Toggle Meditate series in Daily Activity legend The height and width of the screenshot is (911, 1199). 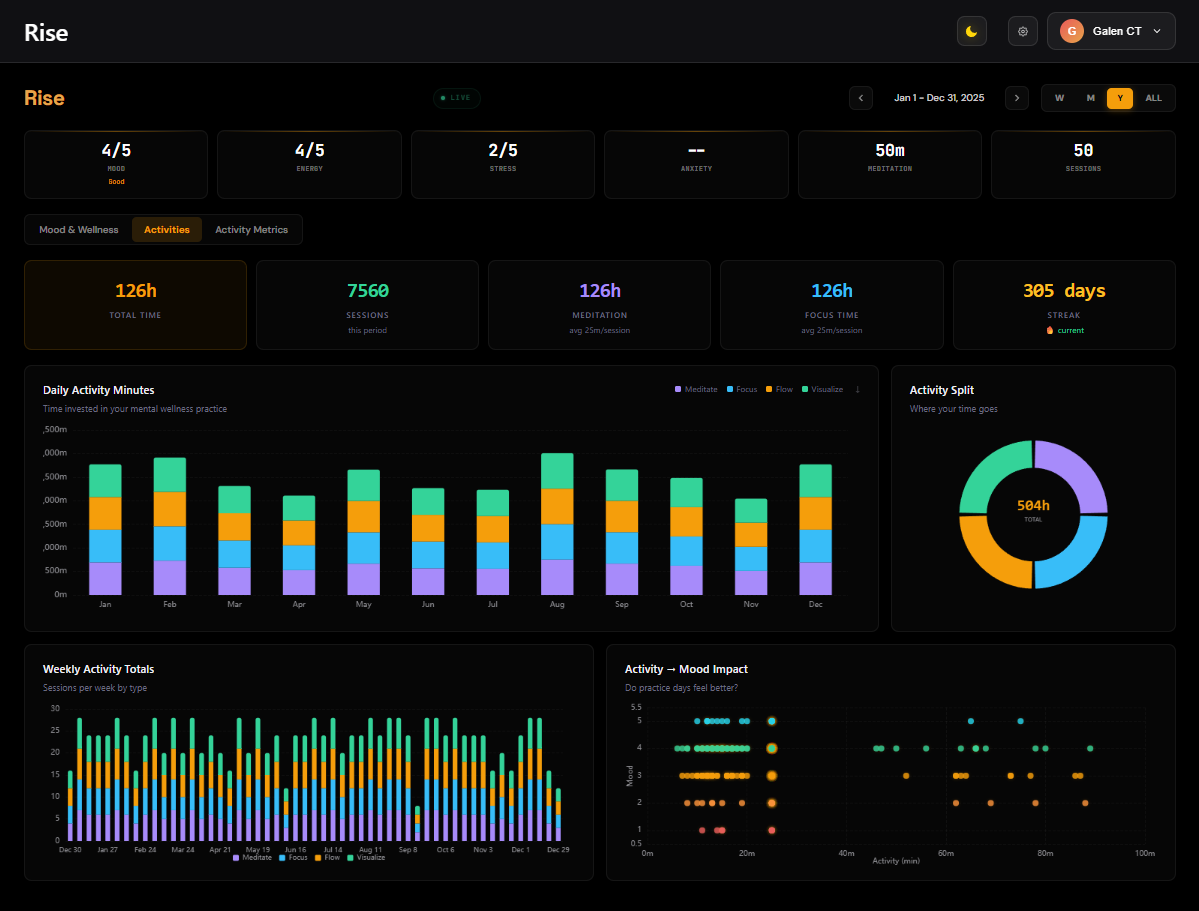coord(696,389)
